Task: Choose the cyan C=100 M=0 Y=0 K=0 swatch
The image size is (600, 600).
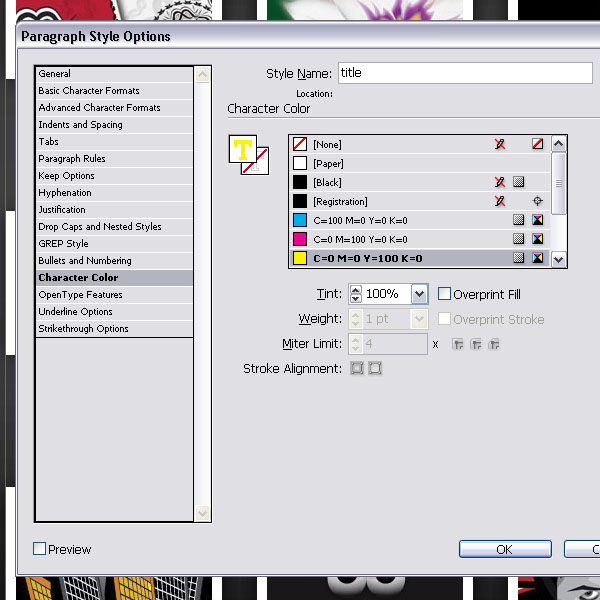Action: [420, 220]
